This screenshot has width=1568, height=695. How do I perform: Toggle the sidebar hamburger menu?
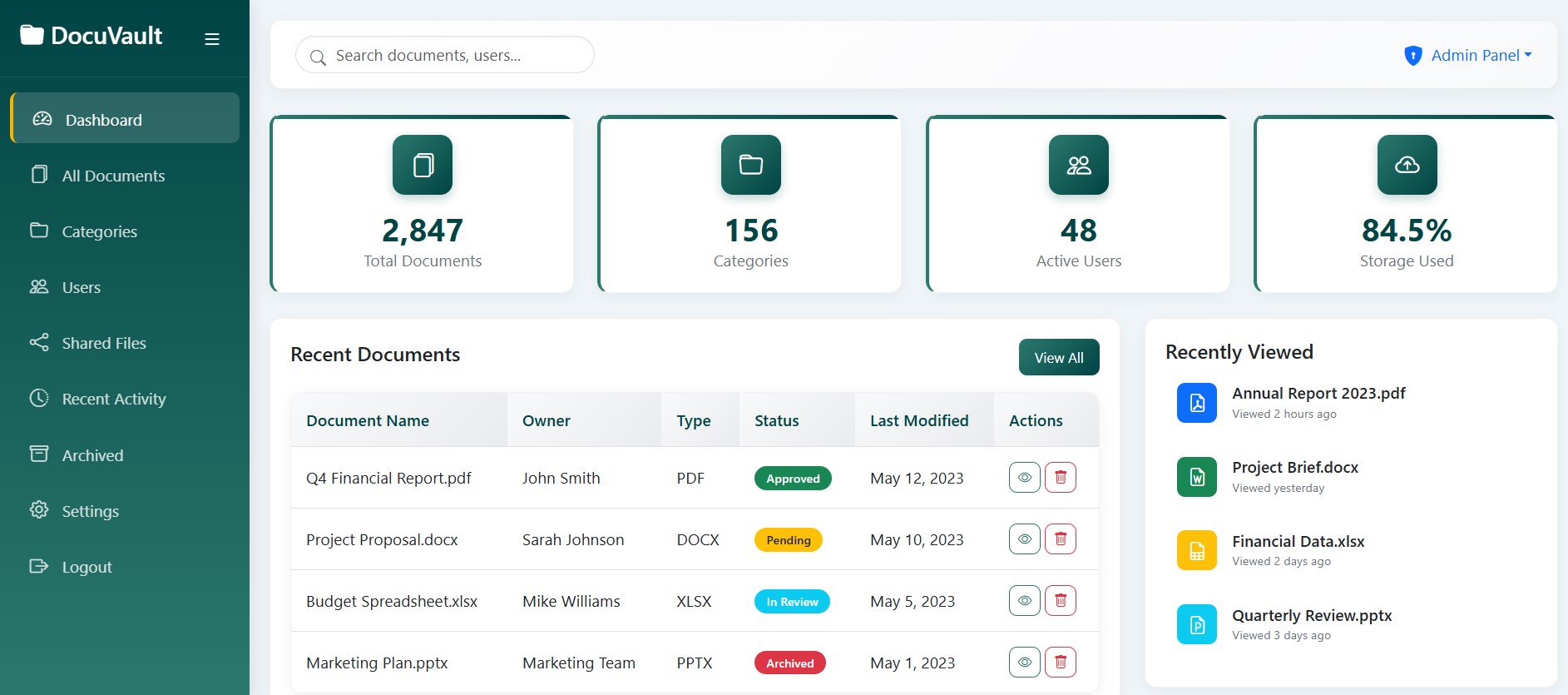point(212,39)
